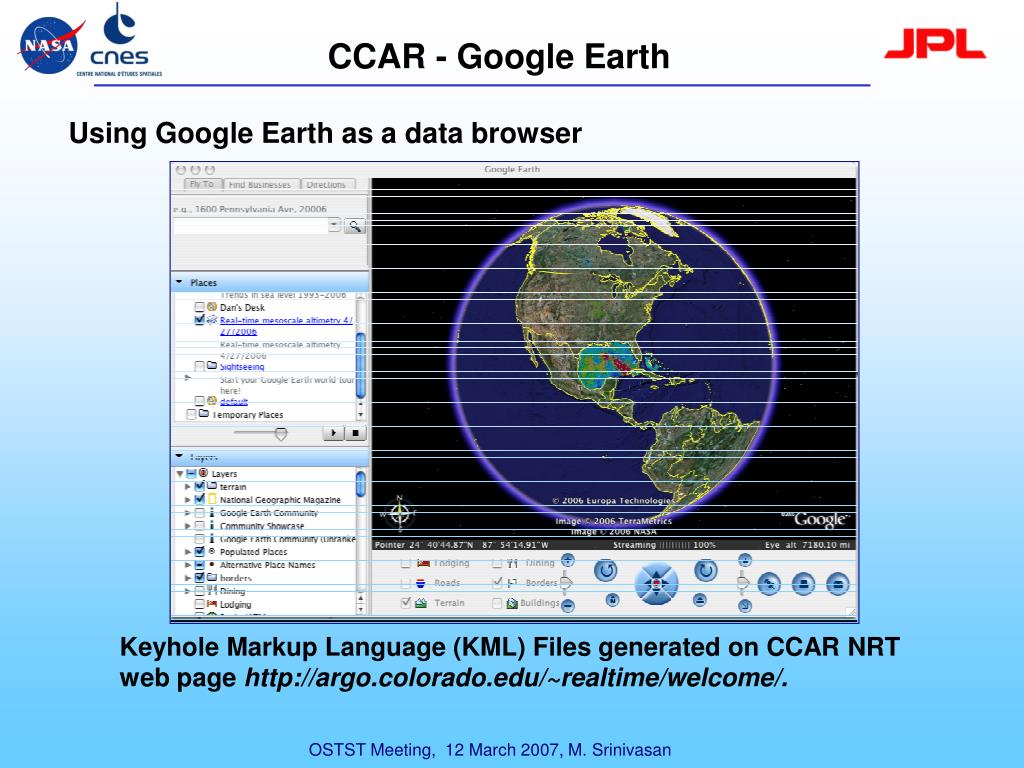Screen dimensions: 1024x768
Task: Click tilt down arrow button below tilt slider
Action: [744, 606]
